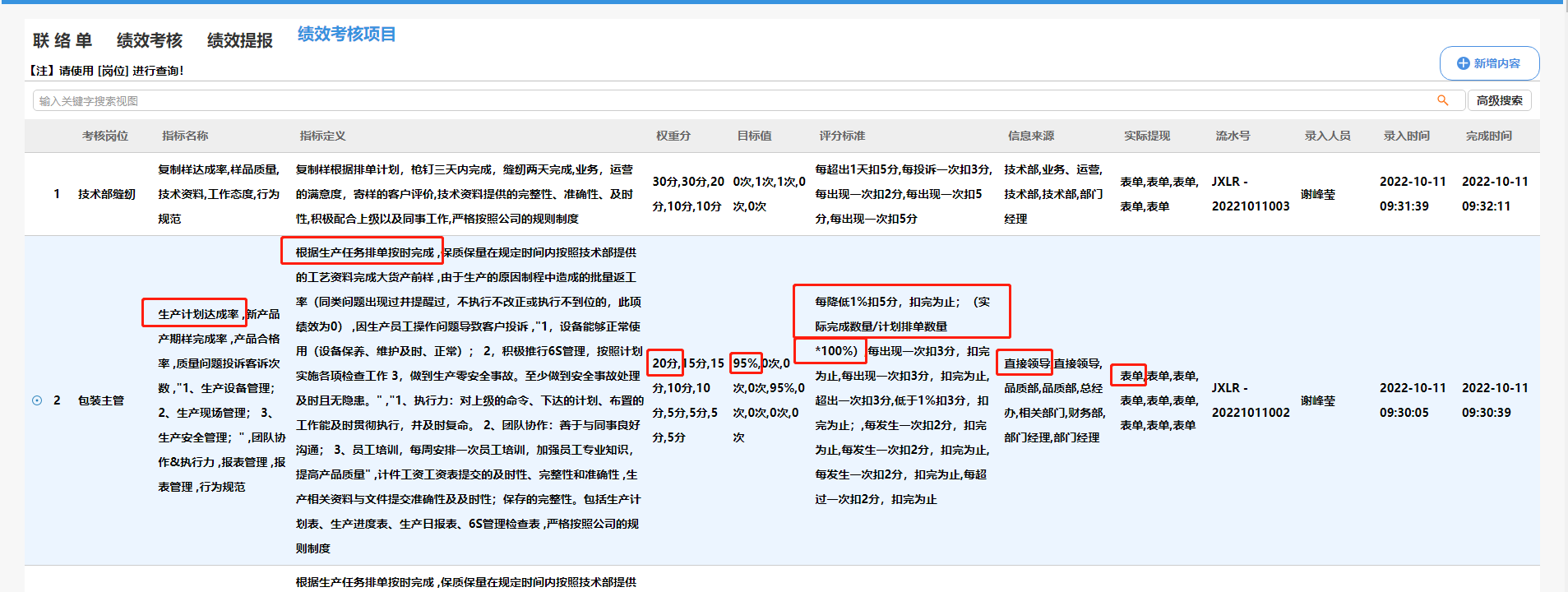Click the 信息来源 column header
The image size is (1568, 592).
(x=1031, y=136)
